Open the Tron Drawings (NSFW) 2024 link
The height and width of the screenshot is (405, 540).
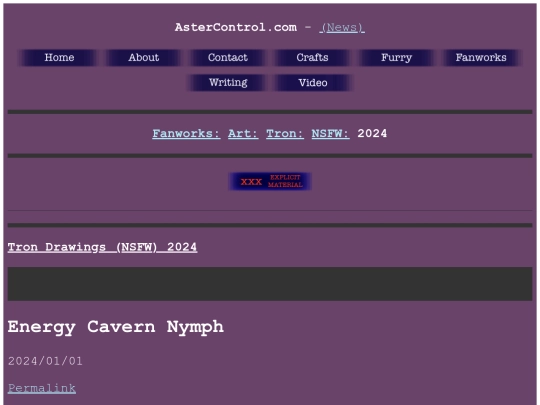pos(102,247)
